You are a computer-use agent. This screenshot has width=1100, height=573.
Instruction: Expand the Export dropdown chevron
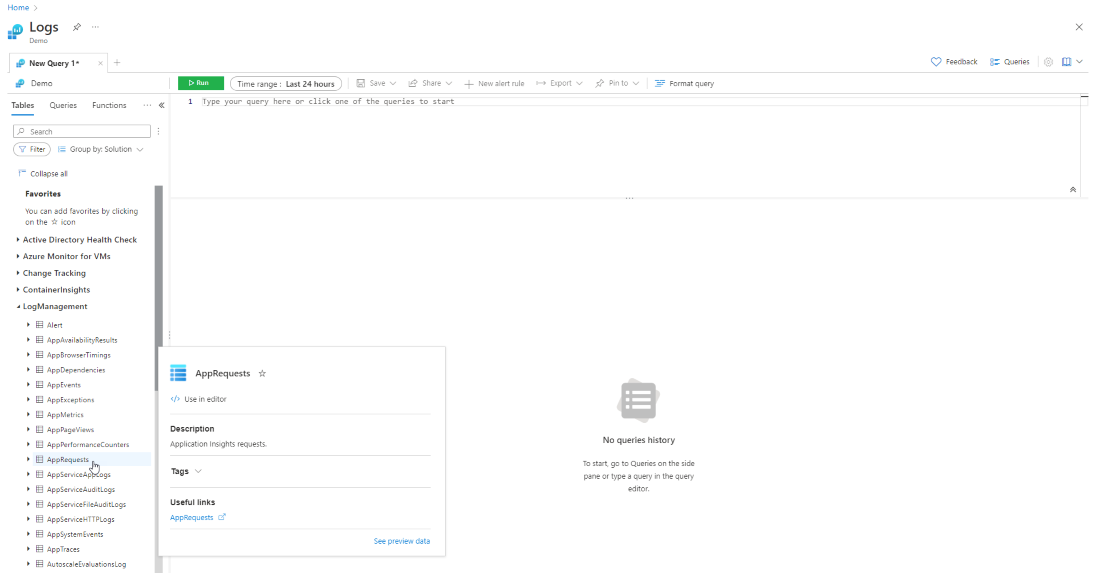[579, 83]
